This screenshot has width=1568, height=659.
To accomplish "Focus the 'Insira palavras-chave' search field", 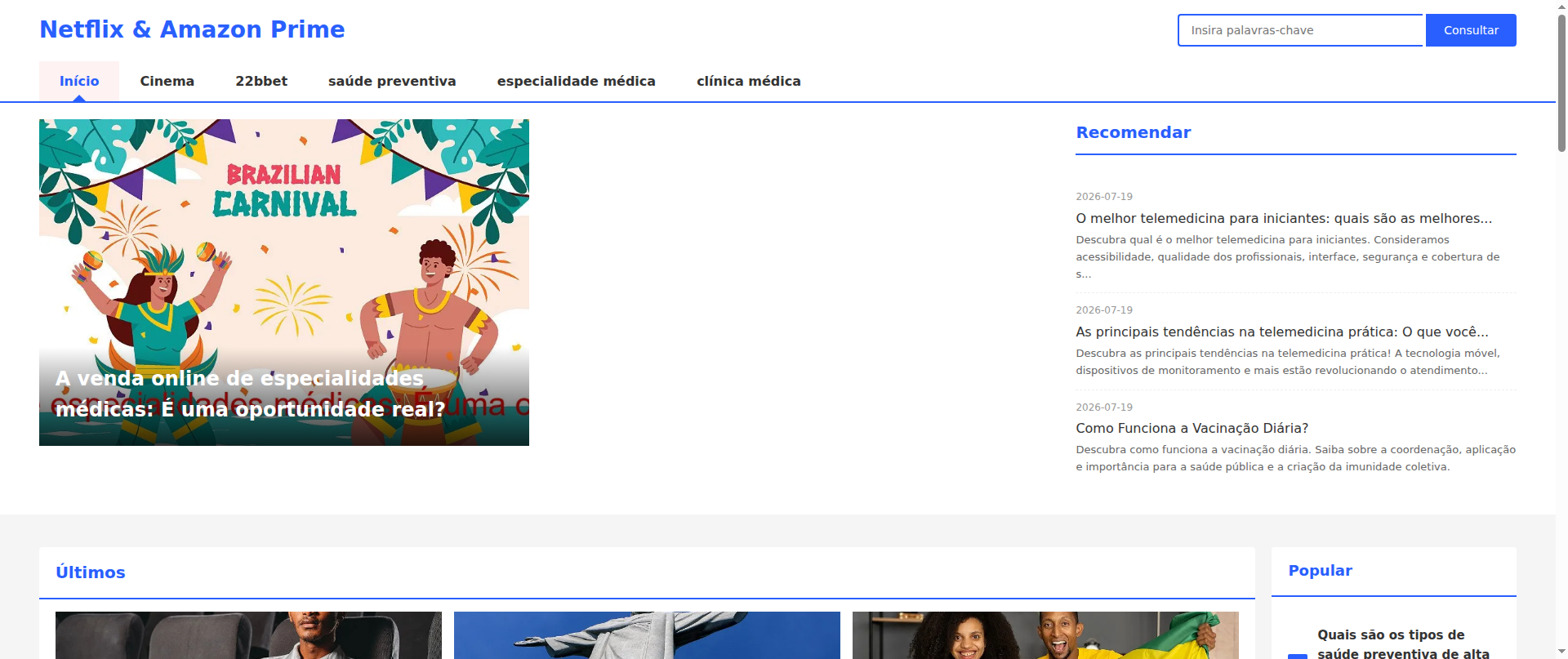I will coord(1300,30).
